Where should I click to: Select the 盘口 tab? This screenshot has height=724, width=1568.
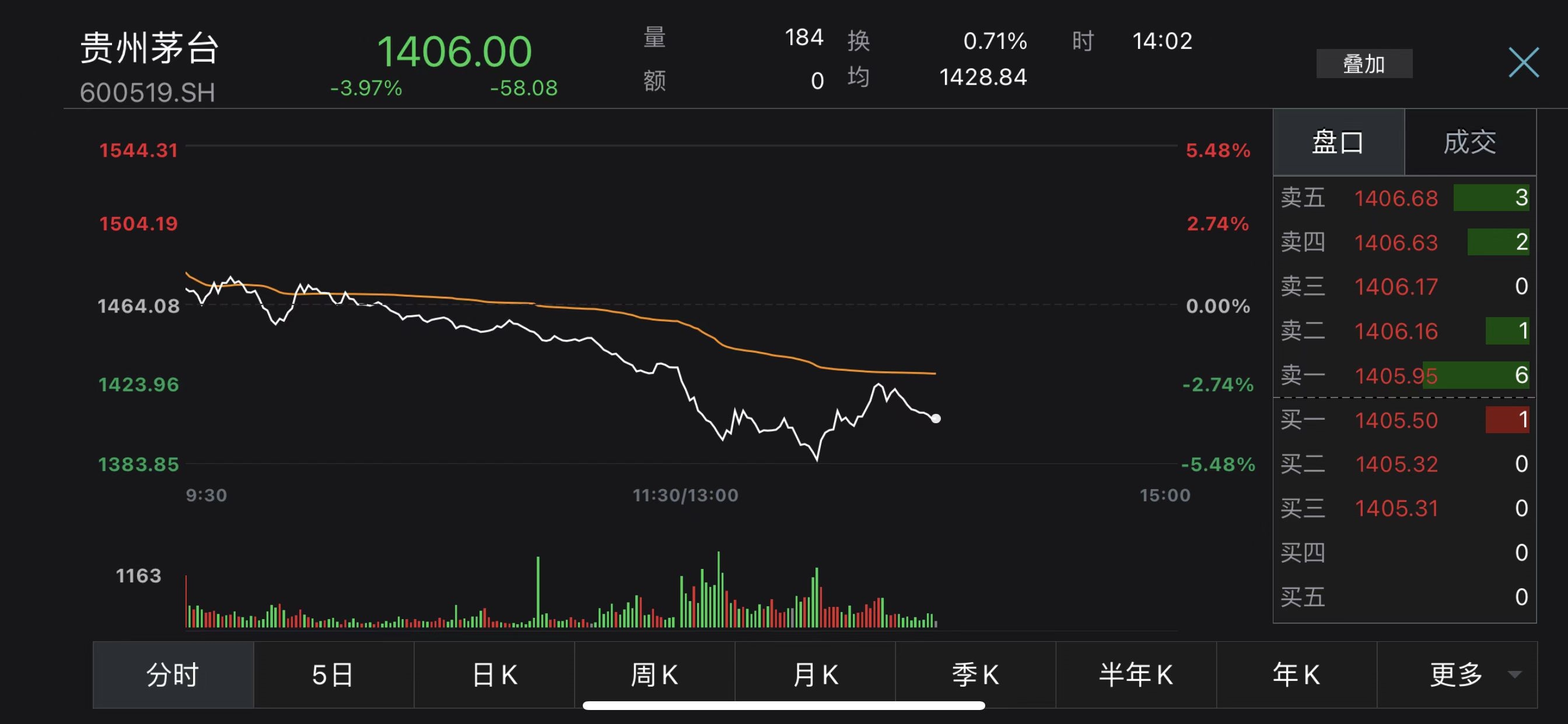(1338, 142)
